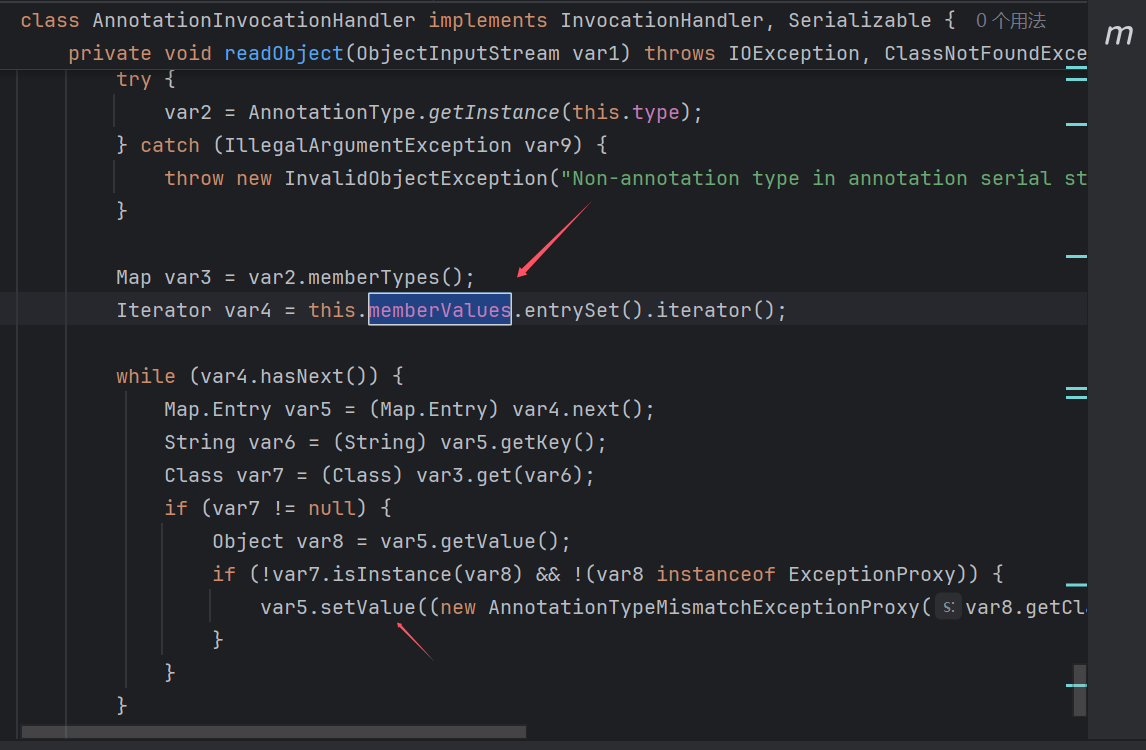Click the memberTypes() call
1146x750 pixels.
pyautogui.click(x=385, y=277)
